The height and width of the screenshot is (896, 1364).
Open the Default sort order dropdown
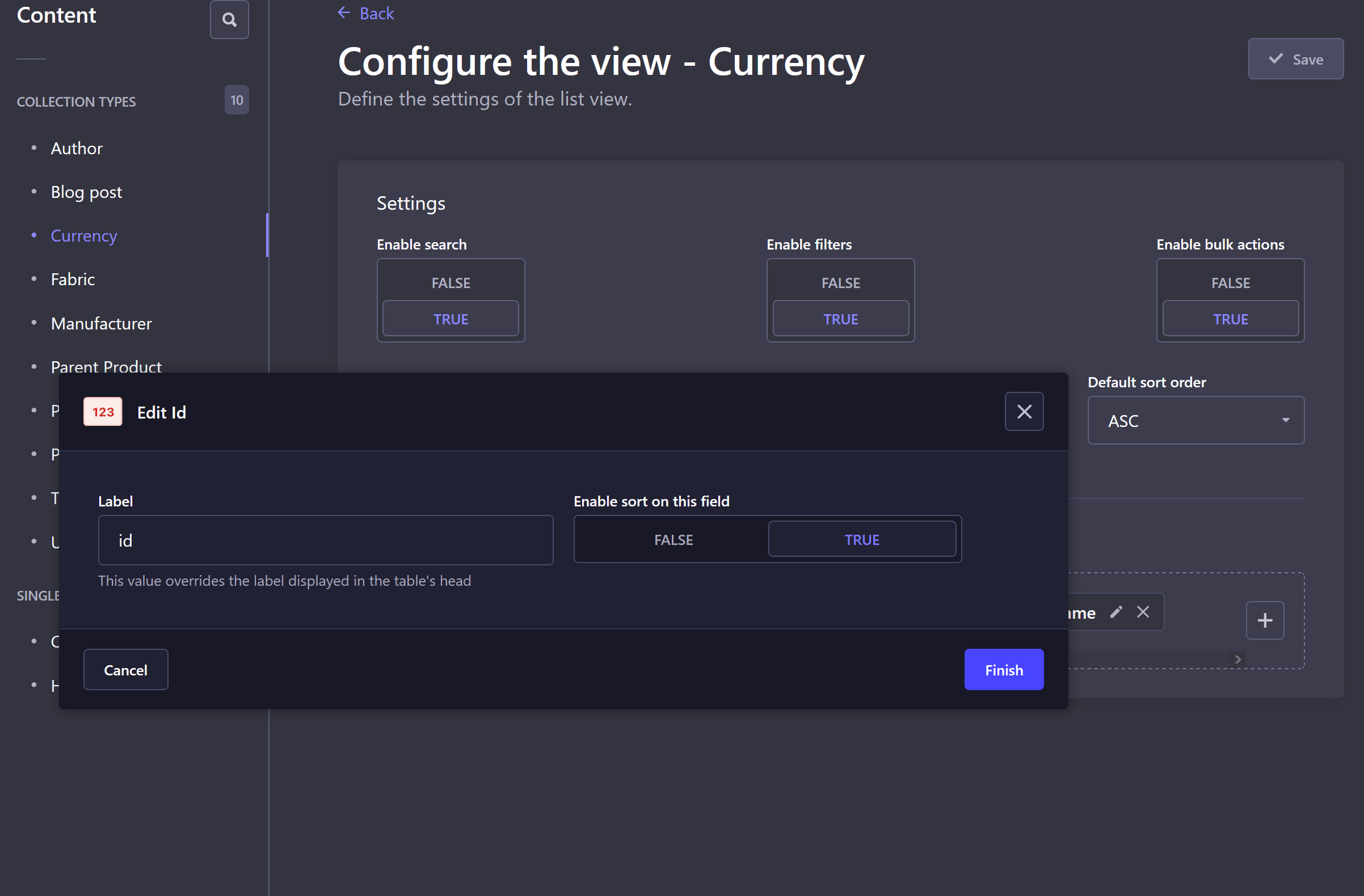1195,420
